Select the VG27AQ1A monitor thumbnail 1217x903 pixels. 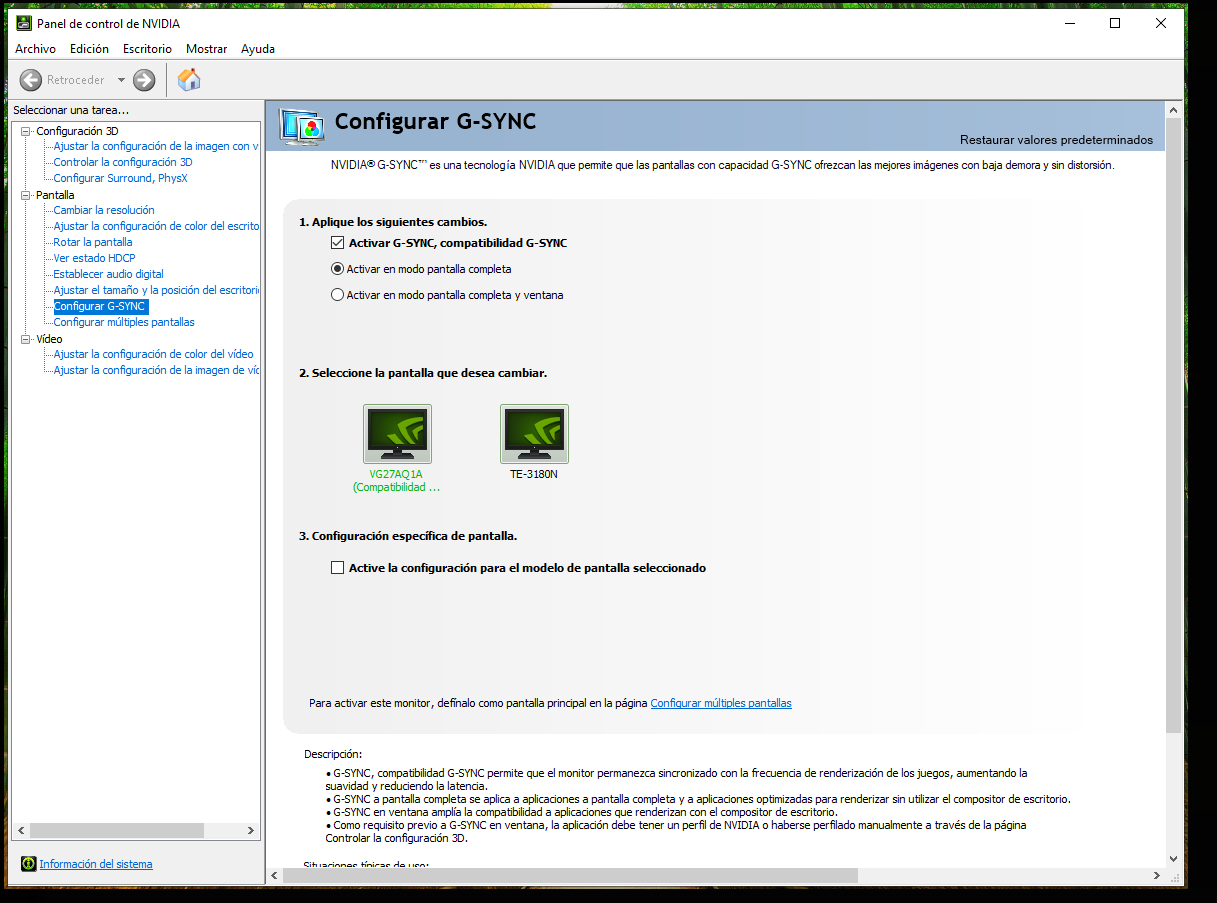click(x=397, y=434)
